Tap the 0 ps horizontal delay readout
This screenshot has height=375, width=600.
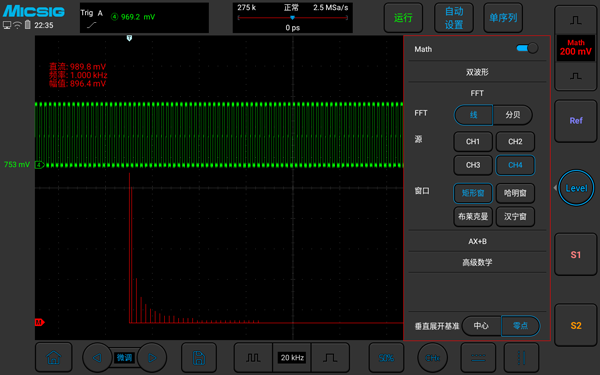tap(293, 28)
